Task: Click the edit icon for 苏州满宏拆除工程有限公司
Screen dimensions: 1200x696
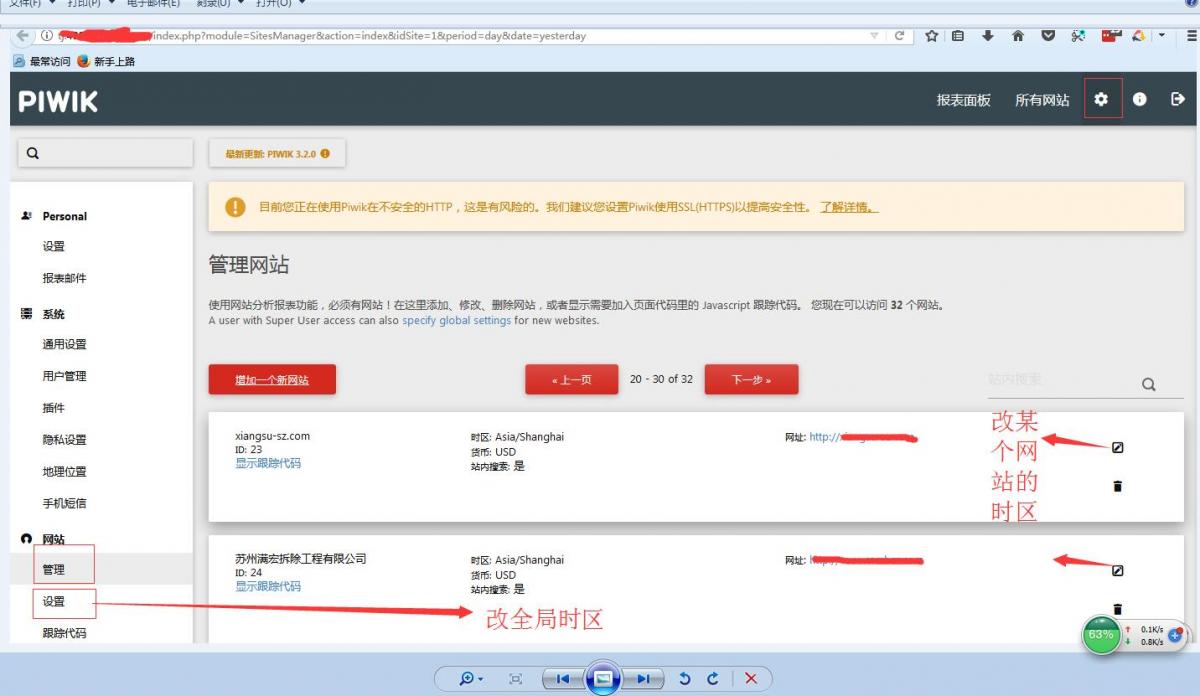Action: click(x=1118, y=570)
